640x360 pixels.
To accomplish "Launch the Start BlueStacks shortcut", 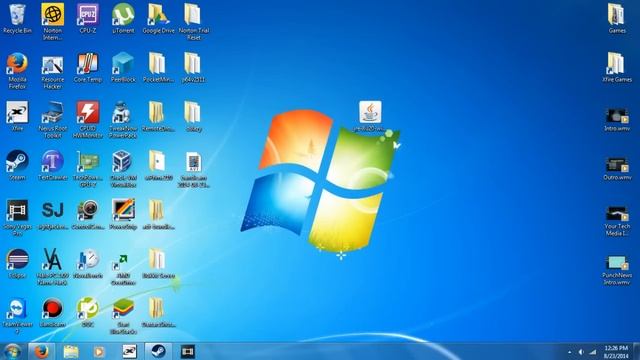I will (x=123, y=315).
